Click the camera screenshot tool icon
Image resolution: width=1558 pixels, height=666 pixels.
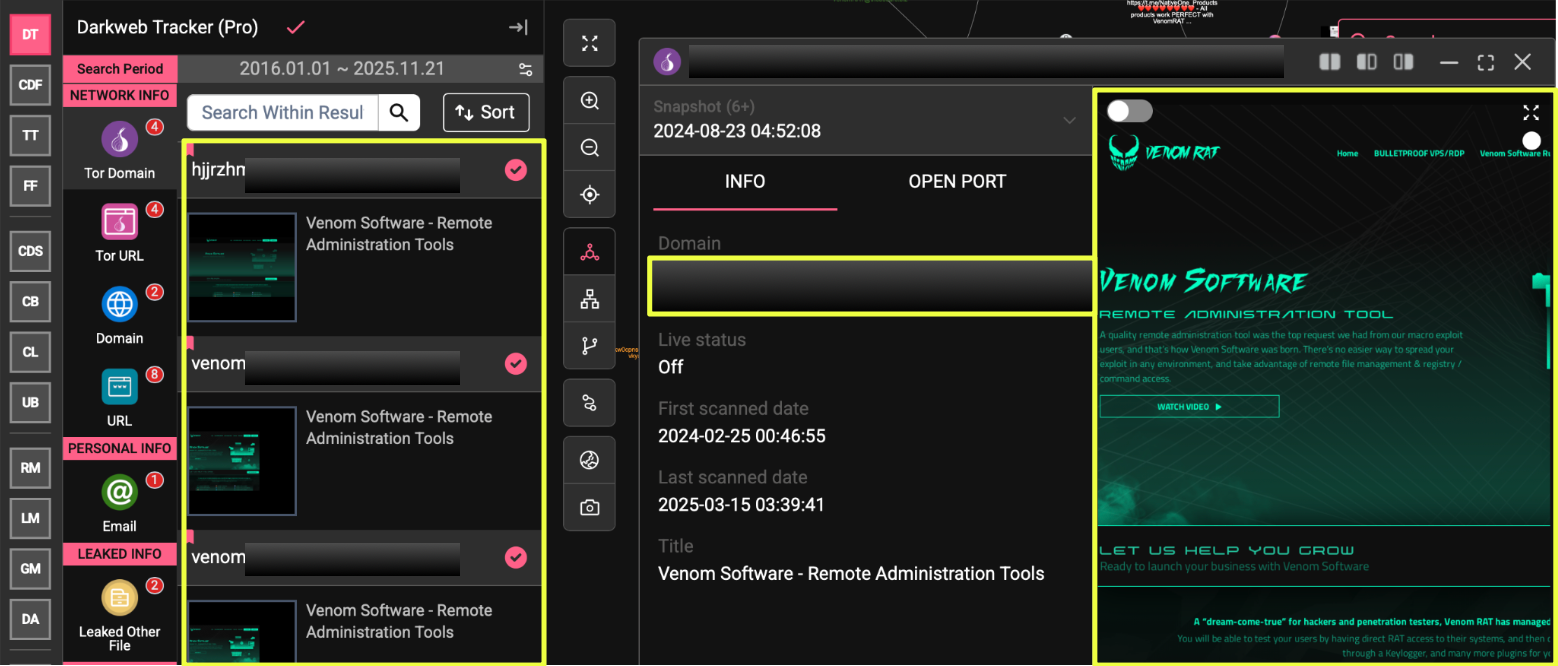click(590, 508)
